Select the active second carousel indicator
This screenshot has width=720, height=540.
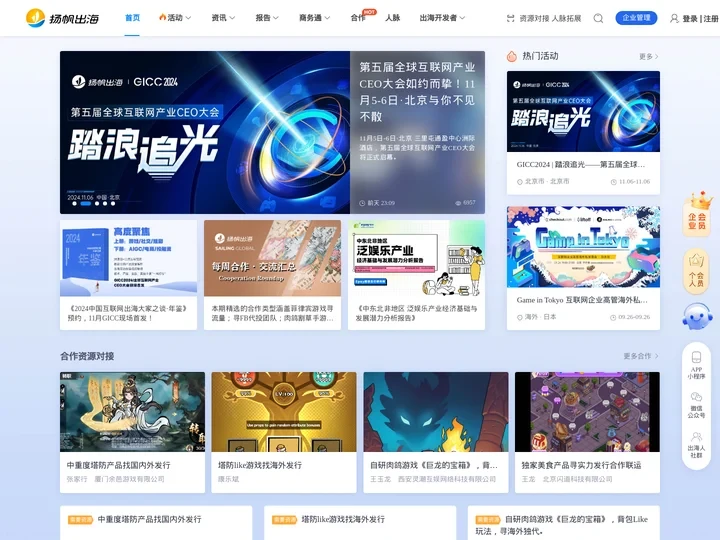pos(86,203)
